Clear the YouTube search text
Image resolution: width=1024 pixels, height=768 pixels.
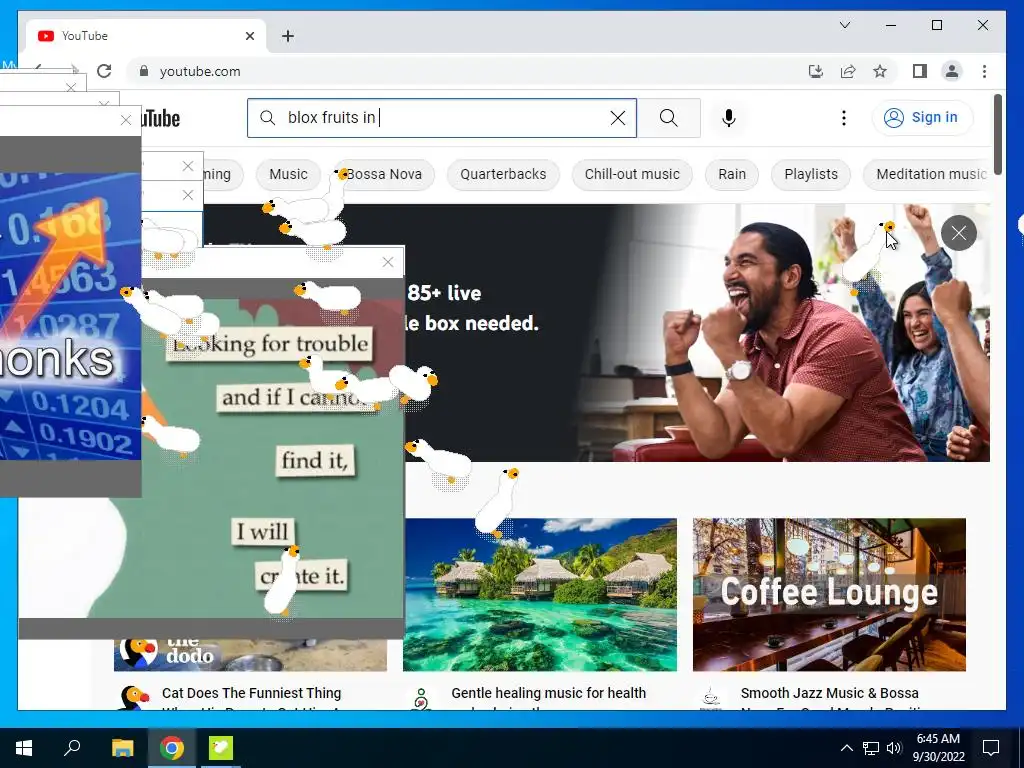(x=617, y=118)
